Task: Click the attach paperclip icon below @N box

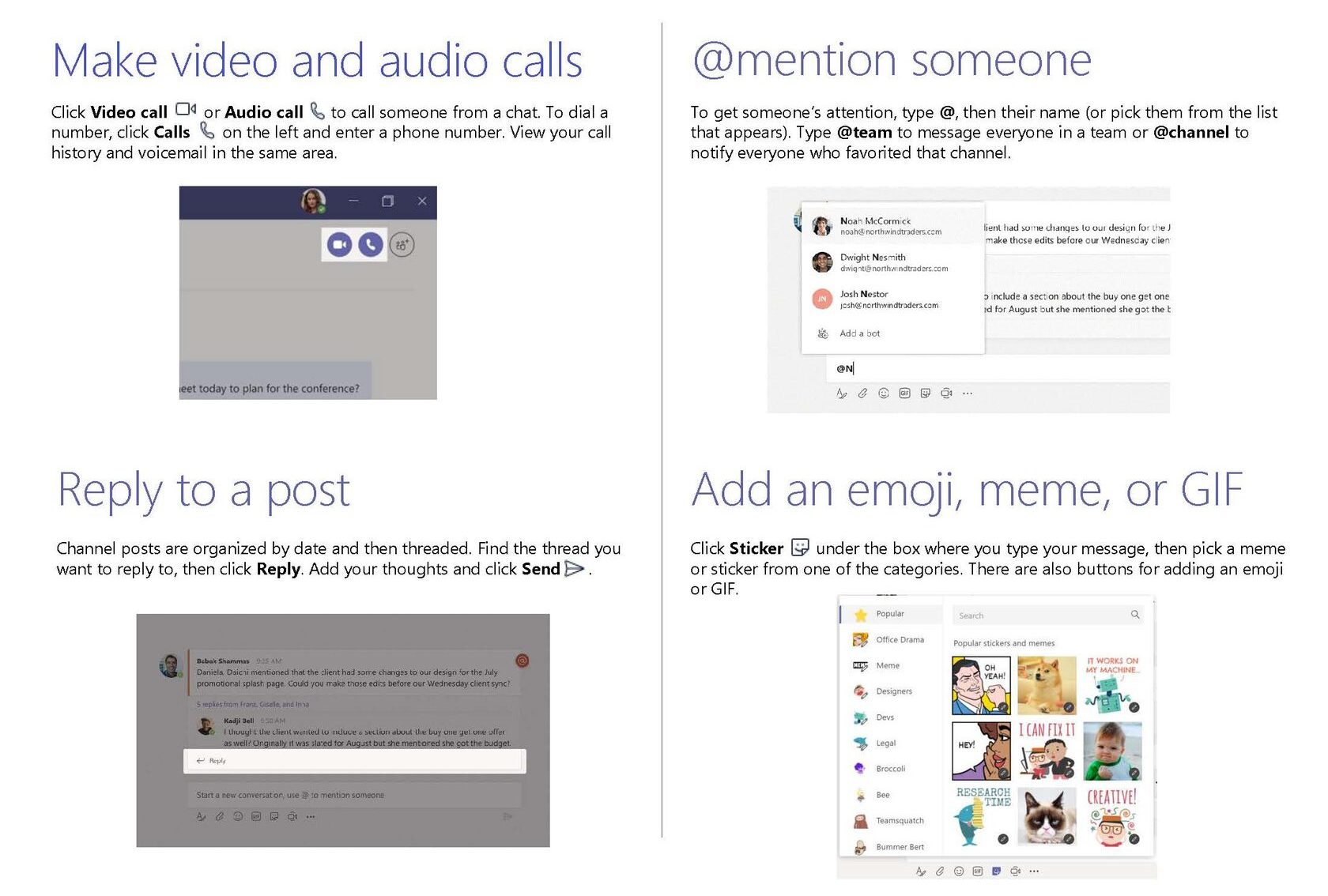Action: [x=862, y=393]
